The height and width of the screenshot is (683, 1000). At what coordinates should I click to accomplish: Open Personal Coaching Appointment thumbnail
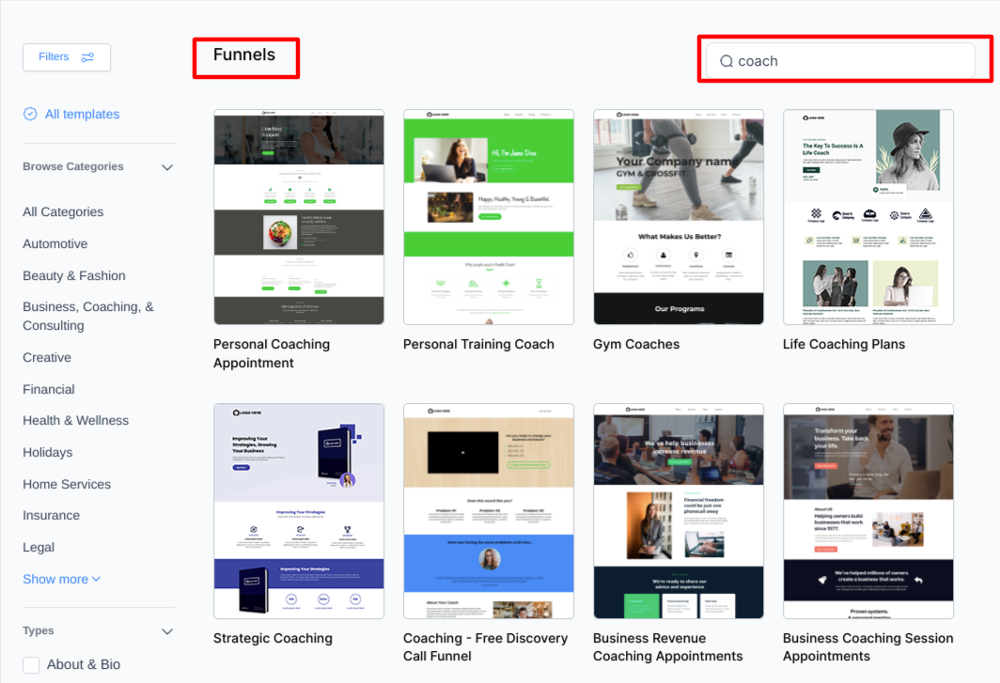[298, 217]
